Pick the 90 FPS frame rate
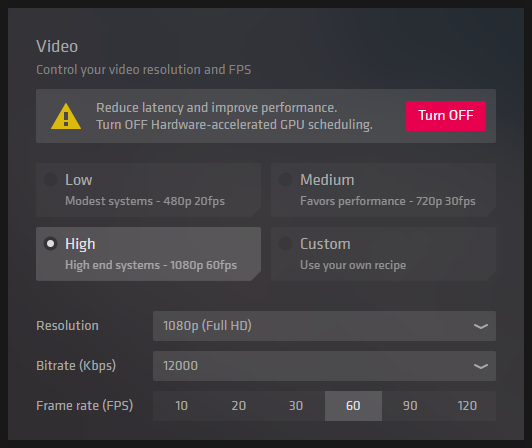 point(410,406)
